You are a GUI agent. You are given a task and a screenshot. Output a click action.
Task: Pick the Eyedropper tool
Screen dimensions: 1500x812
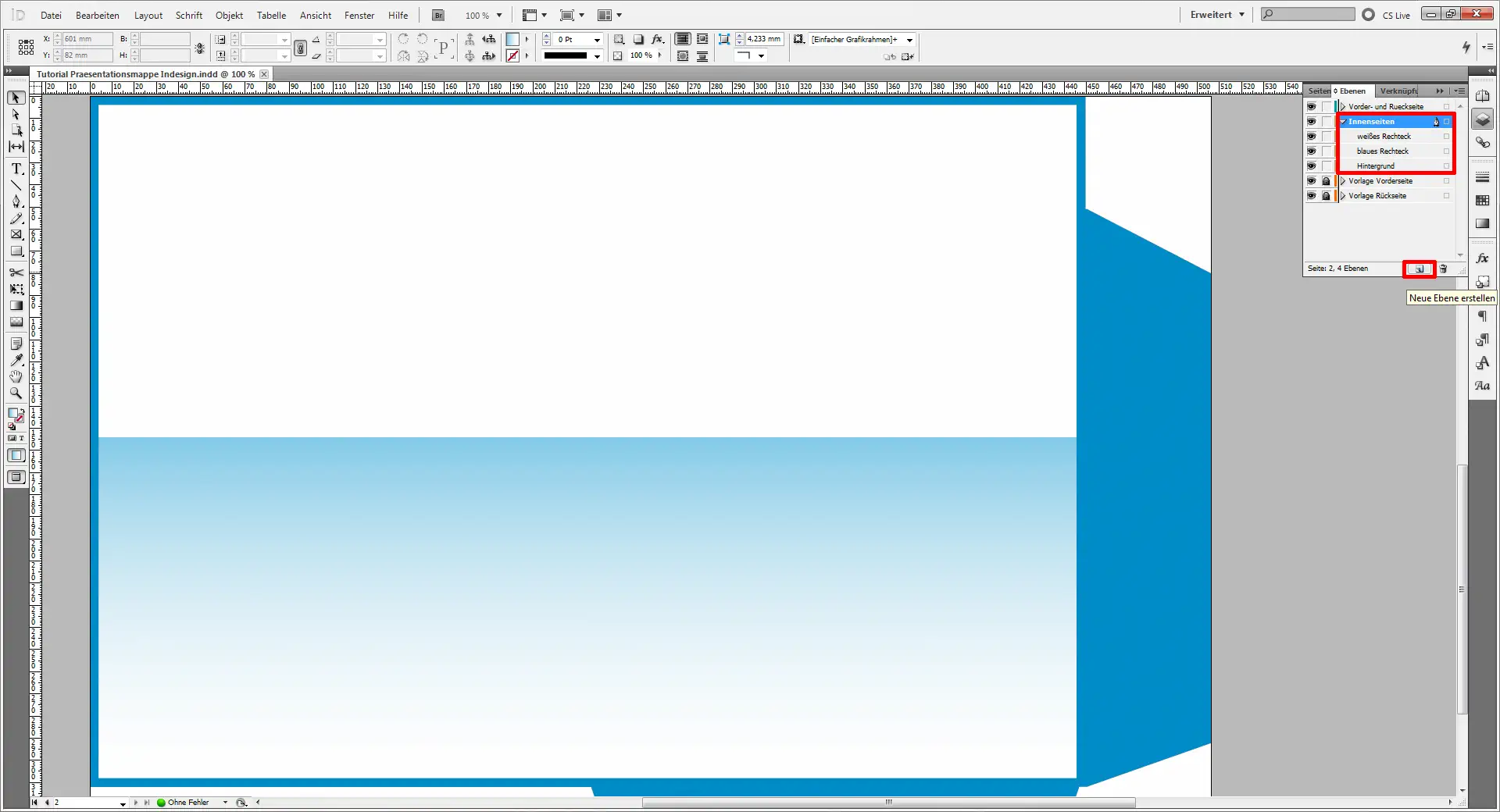[16, 360]
